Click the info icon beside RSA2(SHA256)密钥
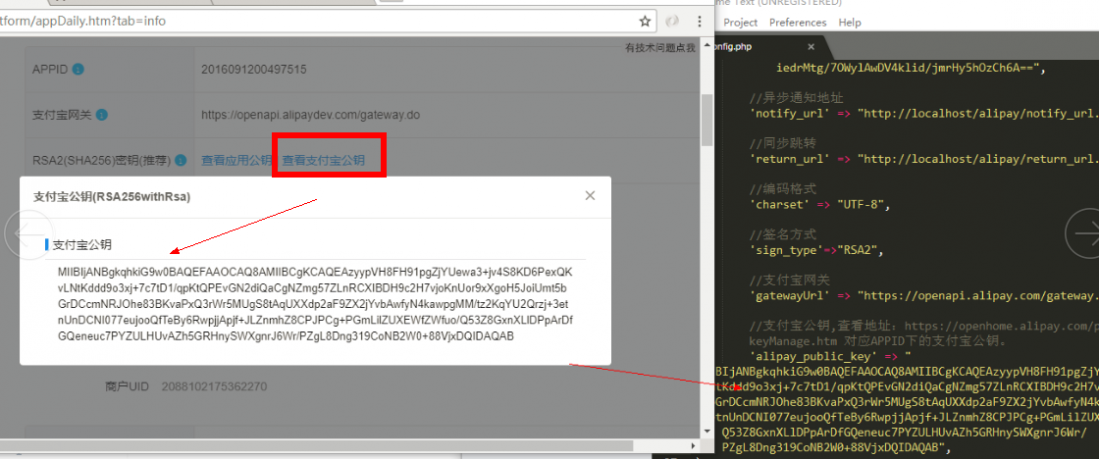 coord(181,160)
